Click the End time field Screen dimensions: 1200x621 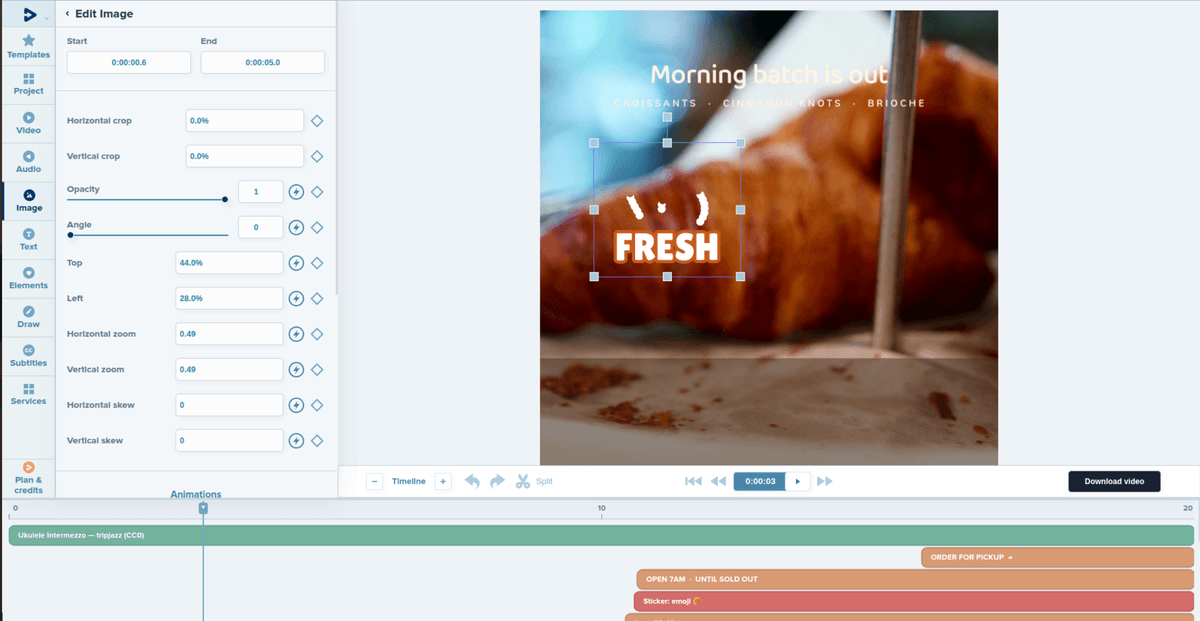[x=263, y=62]
